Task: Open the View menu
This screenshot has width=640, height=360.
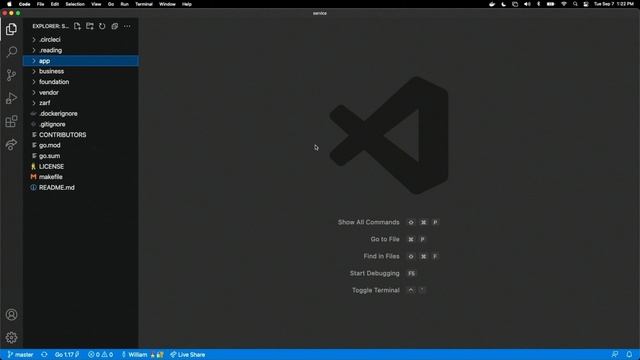Action: (96, 4)
